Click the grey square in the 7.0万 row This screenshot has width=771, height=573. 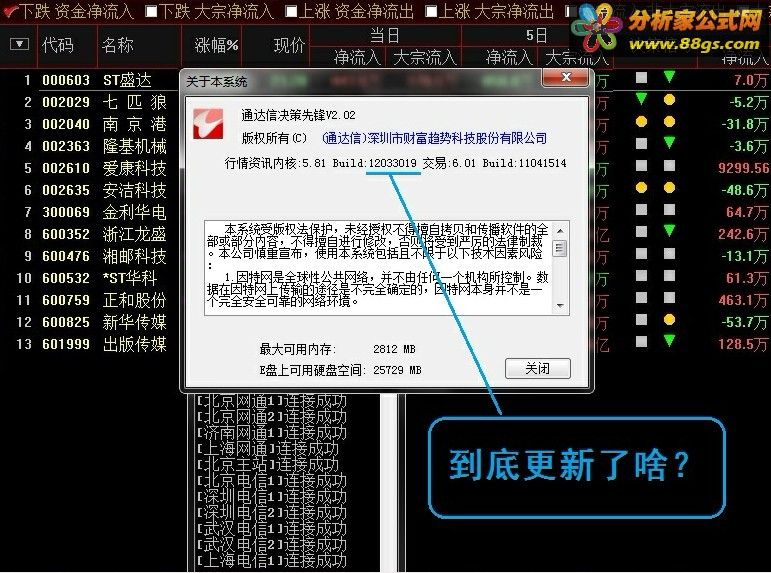coord(641,77)
